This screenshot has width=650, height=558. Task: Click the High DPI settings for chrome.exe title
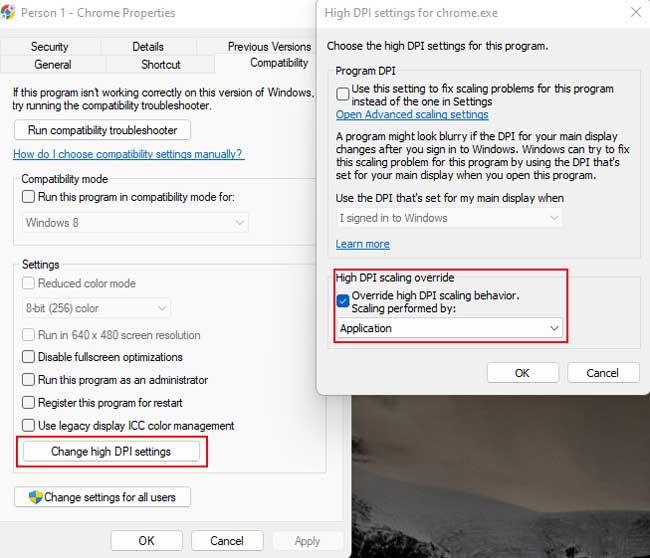point(411,13)
